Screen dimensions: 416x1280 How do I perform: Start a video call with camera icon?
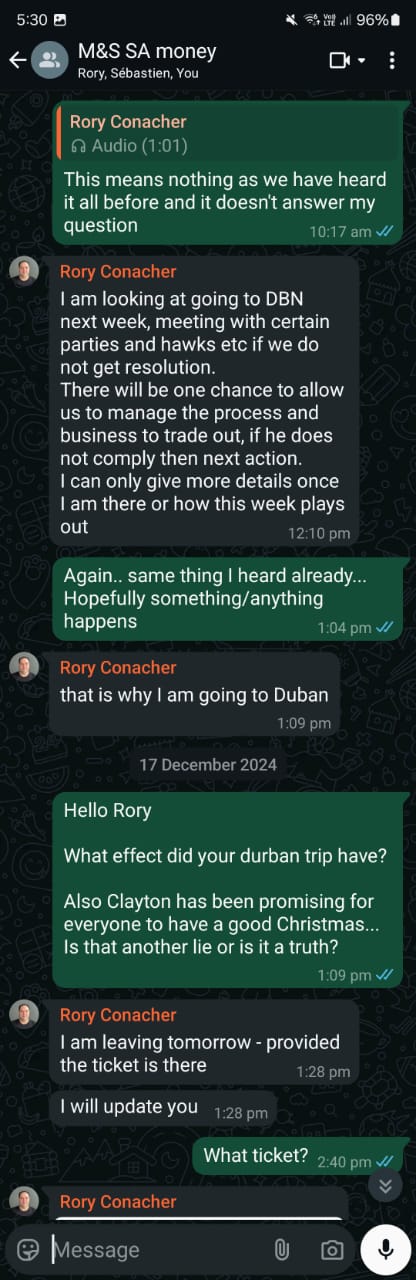click(340, 60)
